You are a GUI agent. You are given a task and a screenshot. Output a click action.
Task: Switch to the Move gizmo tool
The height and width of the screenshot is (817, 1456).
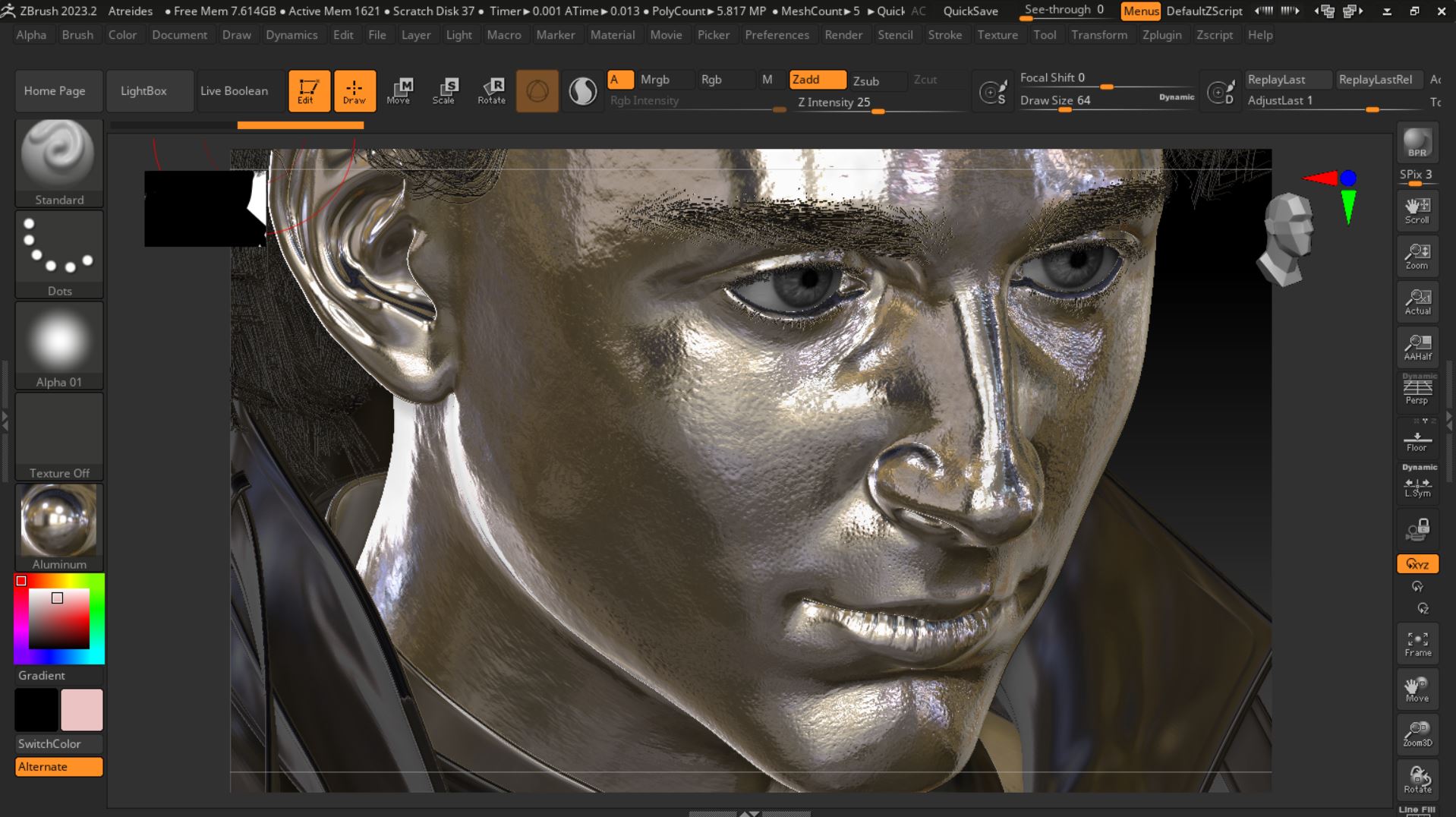399,91
